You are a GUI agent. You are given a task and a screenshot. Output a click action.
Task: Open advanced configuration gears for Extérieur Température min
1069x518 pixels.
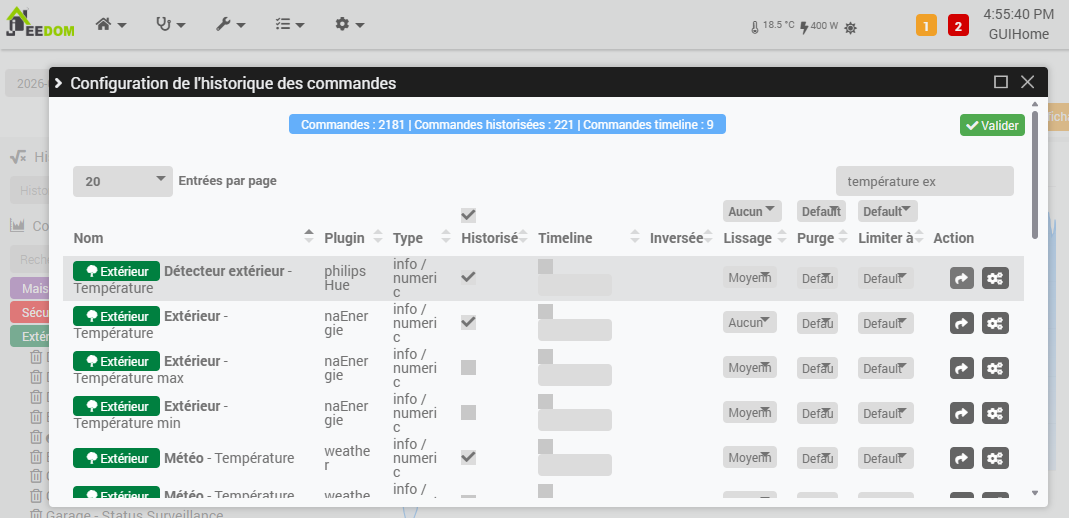click(995, 413)
